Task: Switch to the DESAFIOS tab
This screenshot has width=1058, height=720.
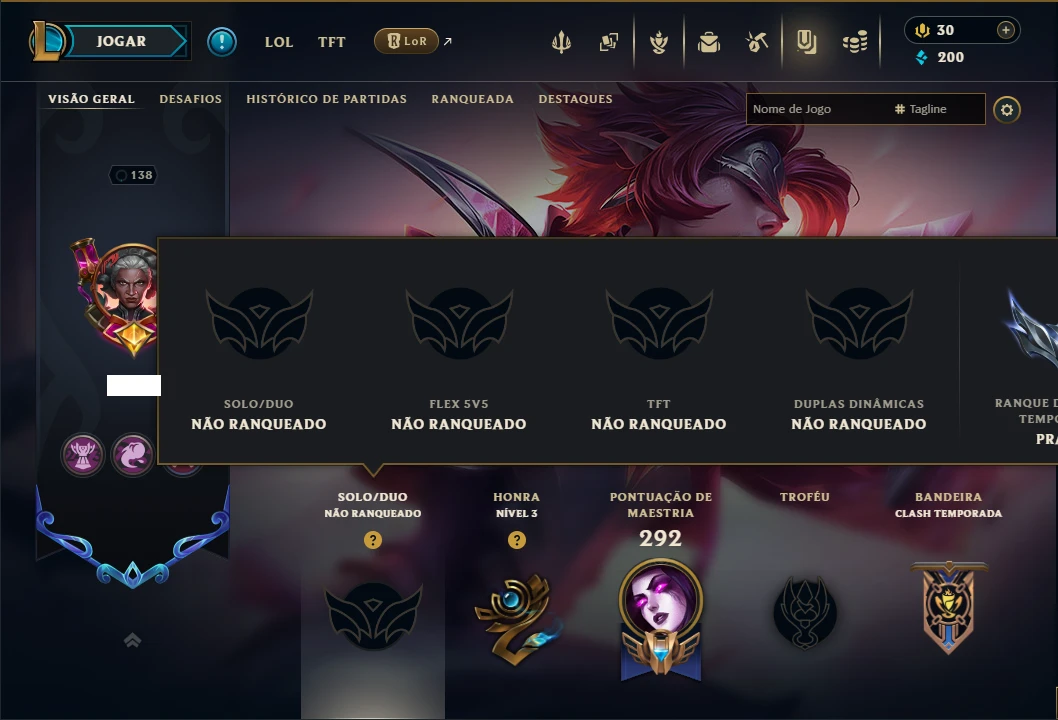Action: coord(190,99)
